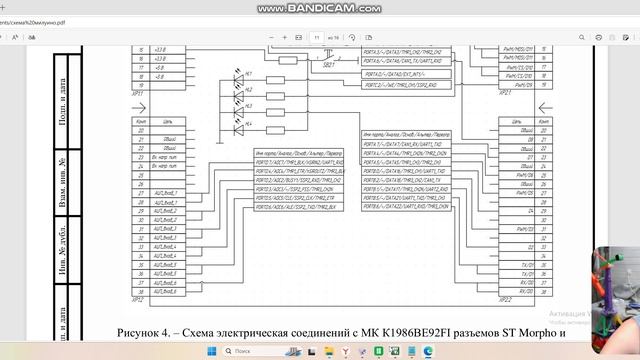The width and height of the screenshot is (640, 360).
Task: Click the 'Инв. № дубл.' stamp label
Action: point(62,250)
